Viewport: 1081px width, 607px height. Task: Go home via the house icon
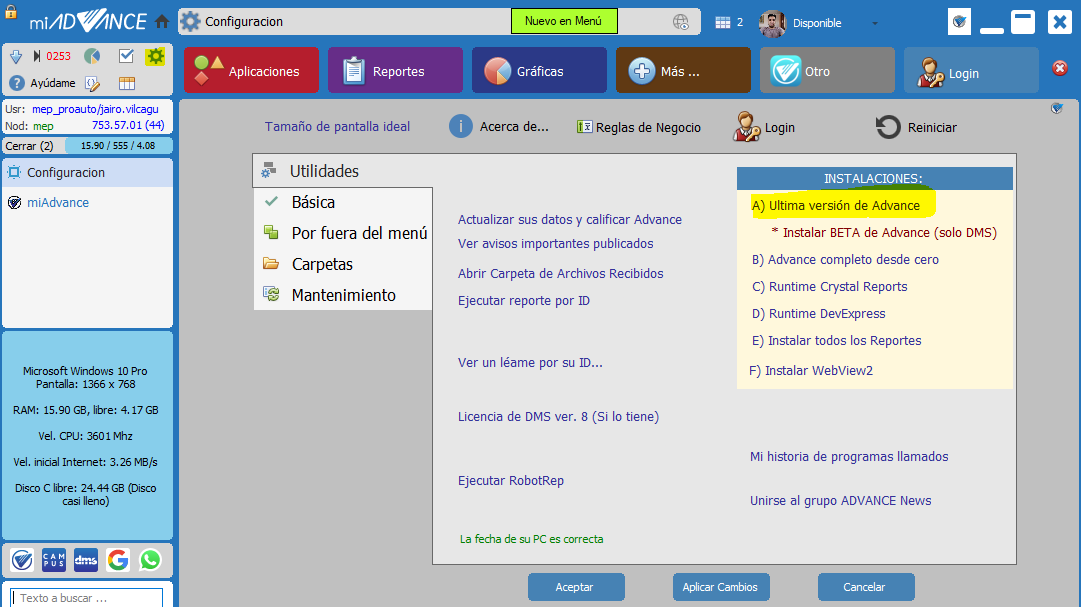162,21
